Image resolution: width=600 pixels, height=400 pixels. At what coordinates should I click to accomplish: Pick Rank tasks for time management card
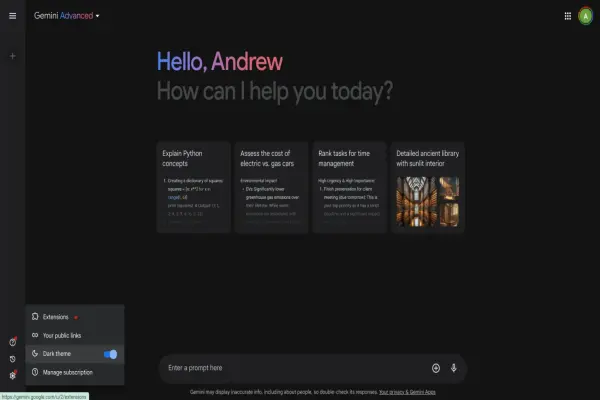pos(349,187)
